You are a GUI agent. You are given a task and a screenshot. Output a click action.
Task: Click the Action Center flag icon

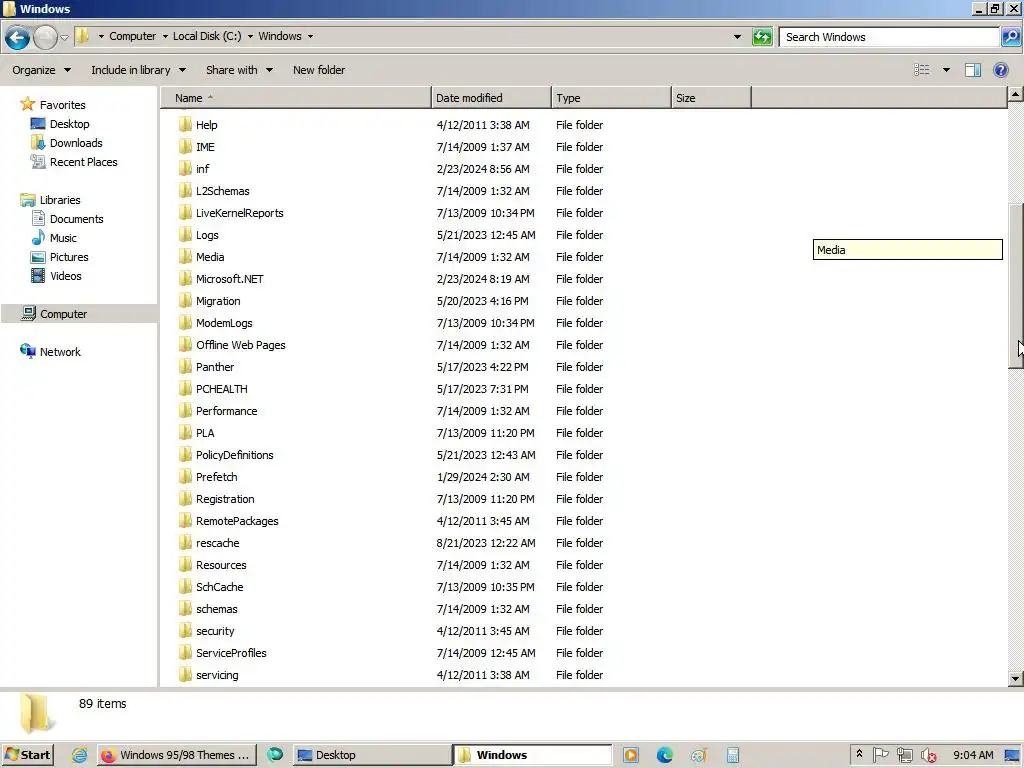(881, 755)
